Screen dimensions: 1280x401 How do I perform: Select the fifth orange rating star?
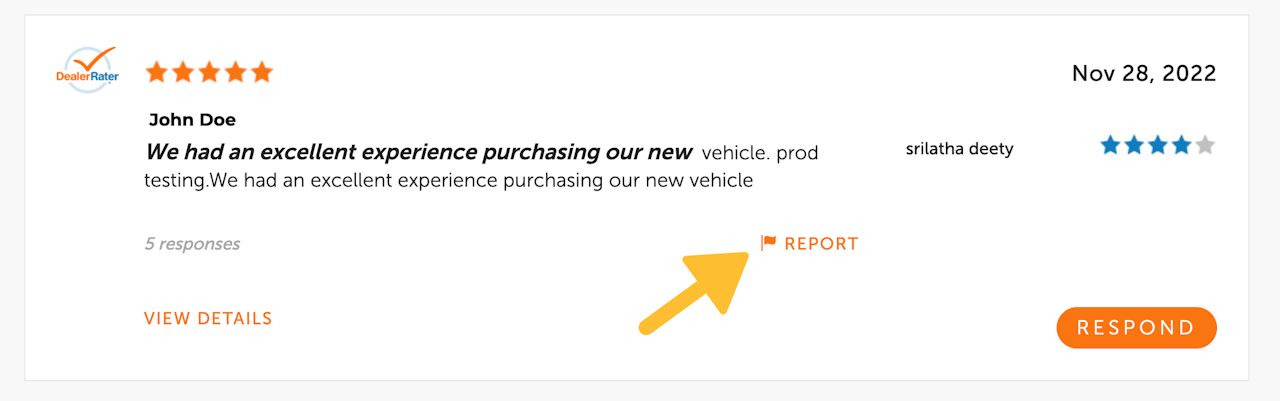coord(262,72)
